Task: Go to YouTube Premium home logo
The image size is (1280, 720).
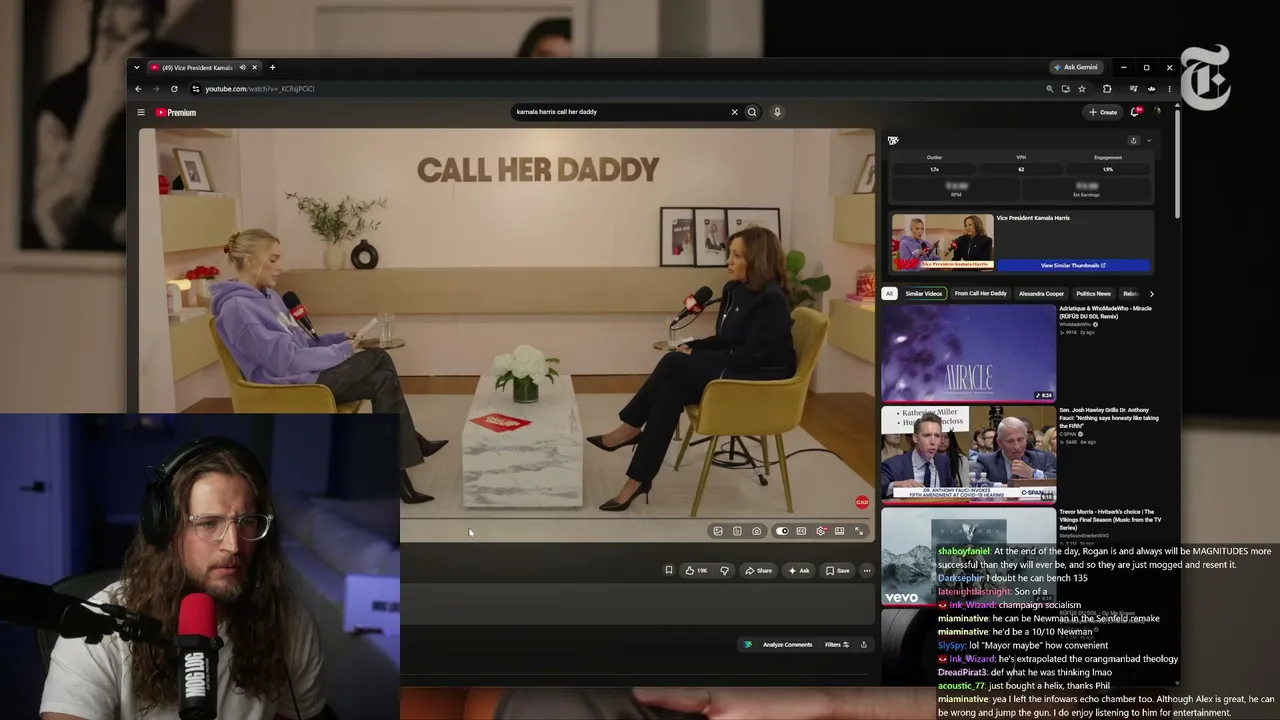Action: point(176,112)
